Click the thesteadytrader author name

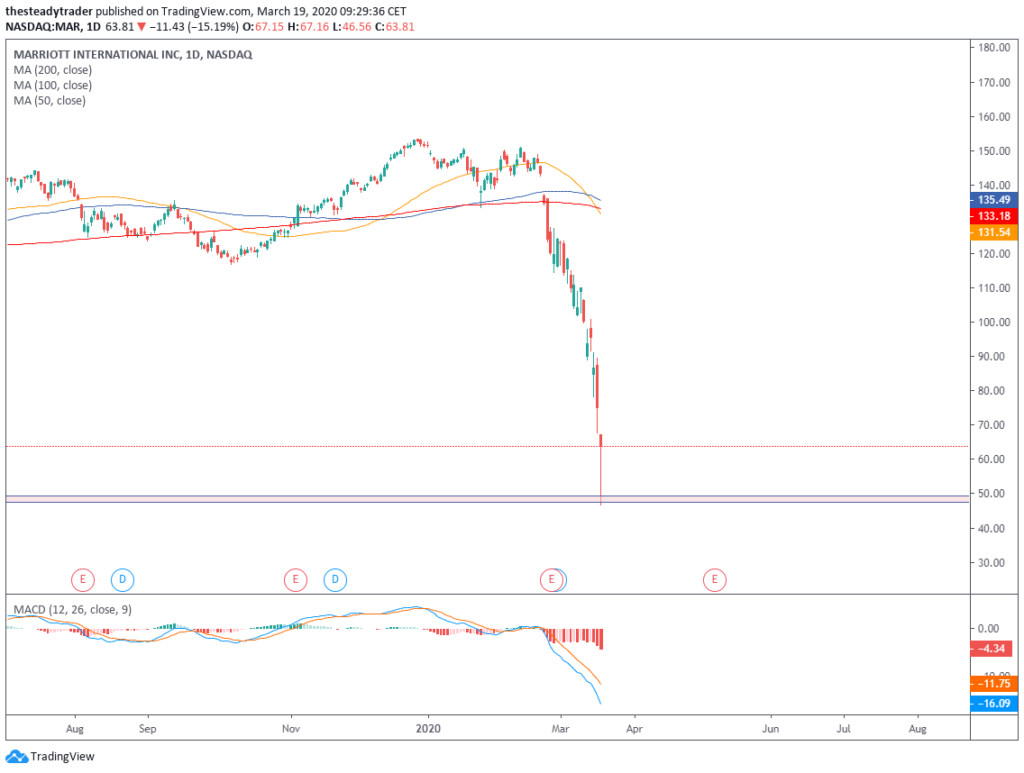(x=49, y=11)
